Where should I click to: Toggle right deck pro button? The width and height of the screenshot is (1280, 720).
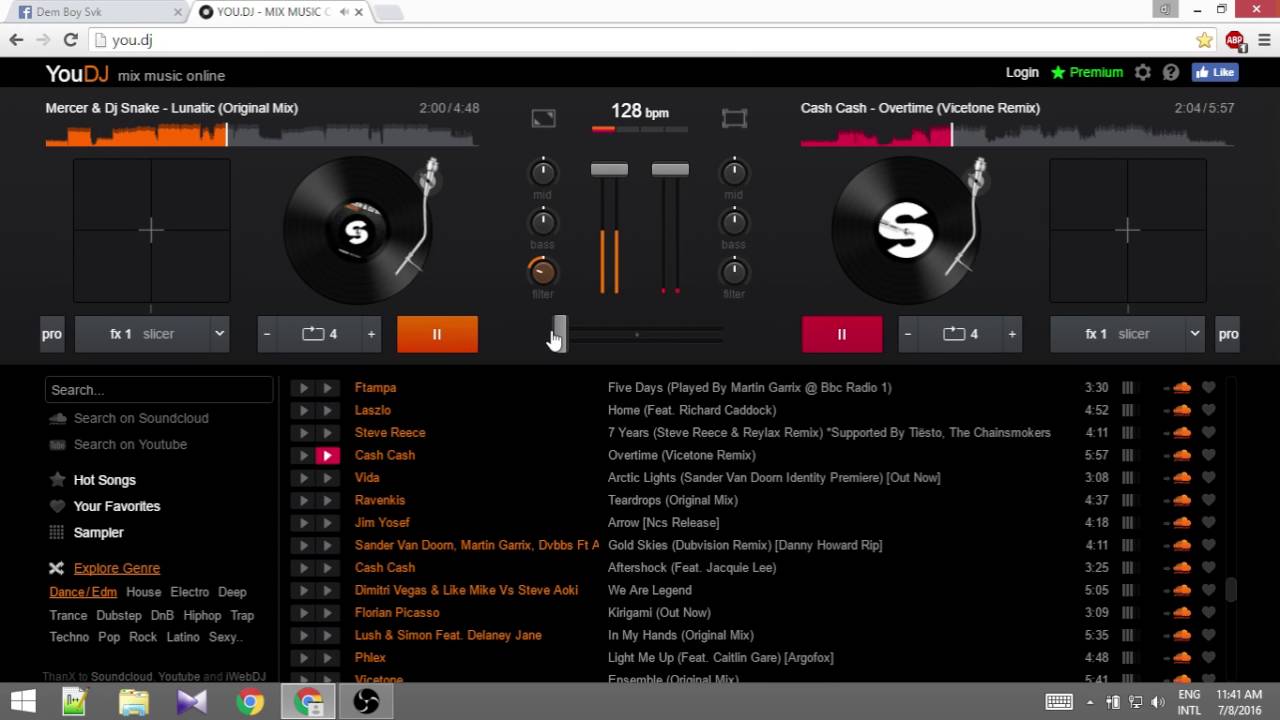1228,334
